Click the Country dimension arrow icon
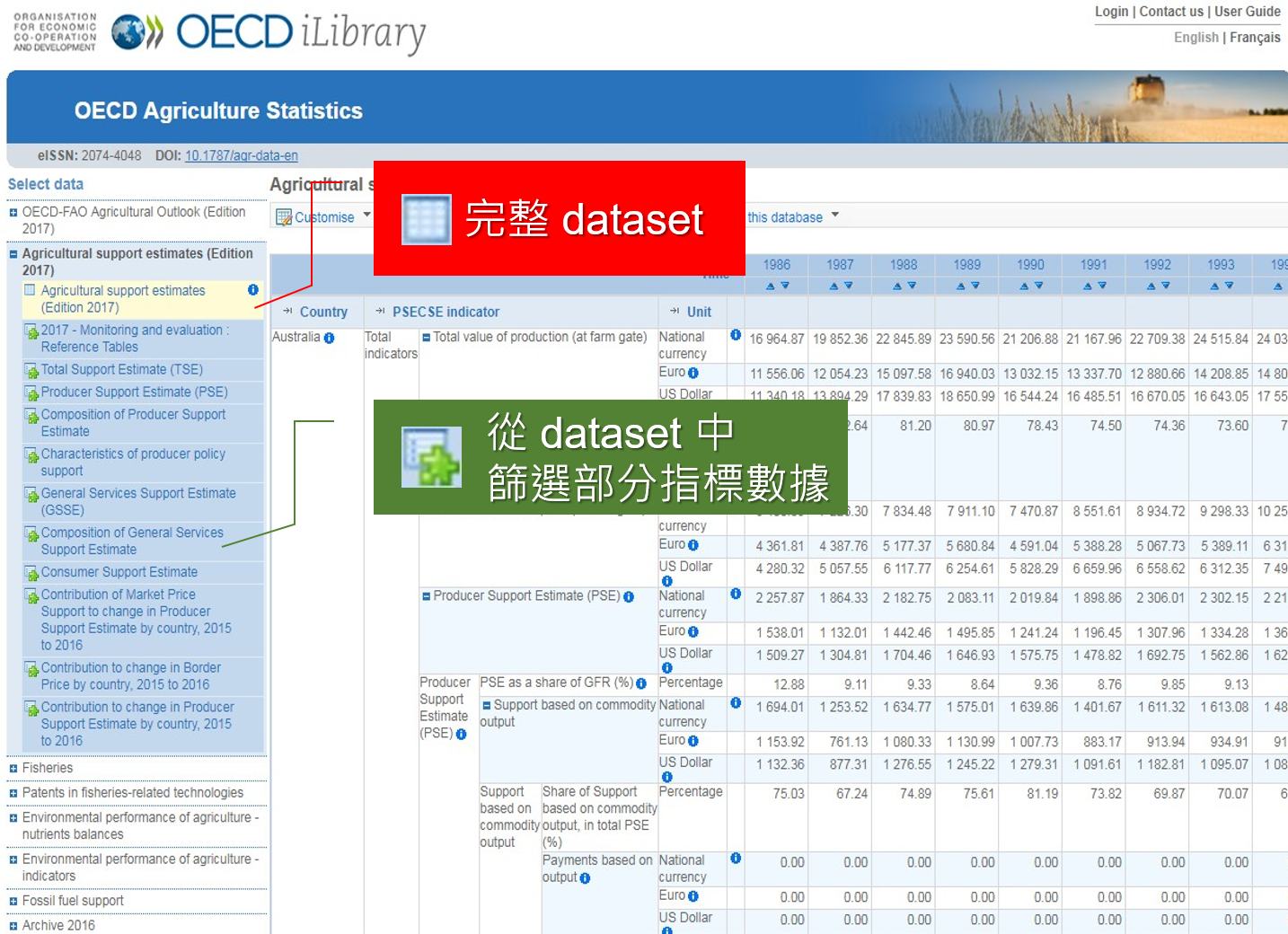The image size is (1288, 934). (x=287, y=312)
